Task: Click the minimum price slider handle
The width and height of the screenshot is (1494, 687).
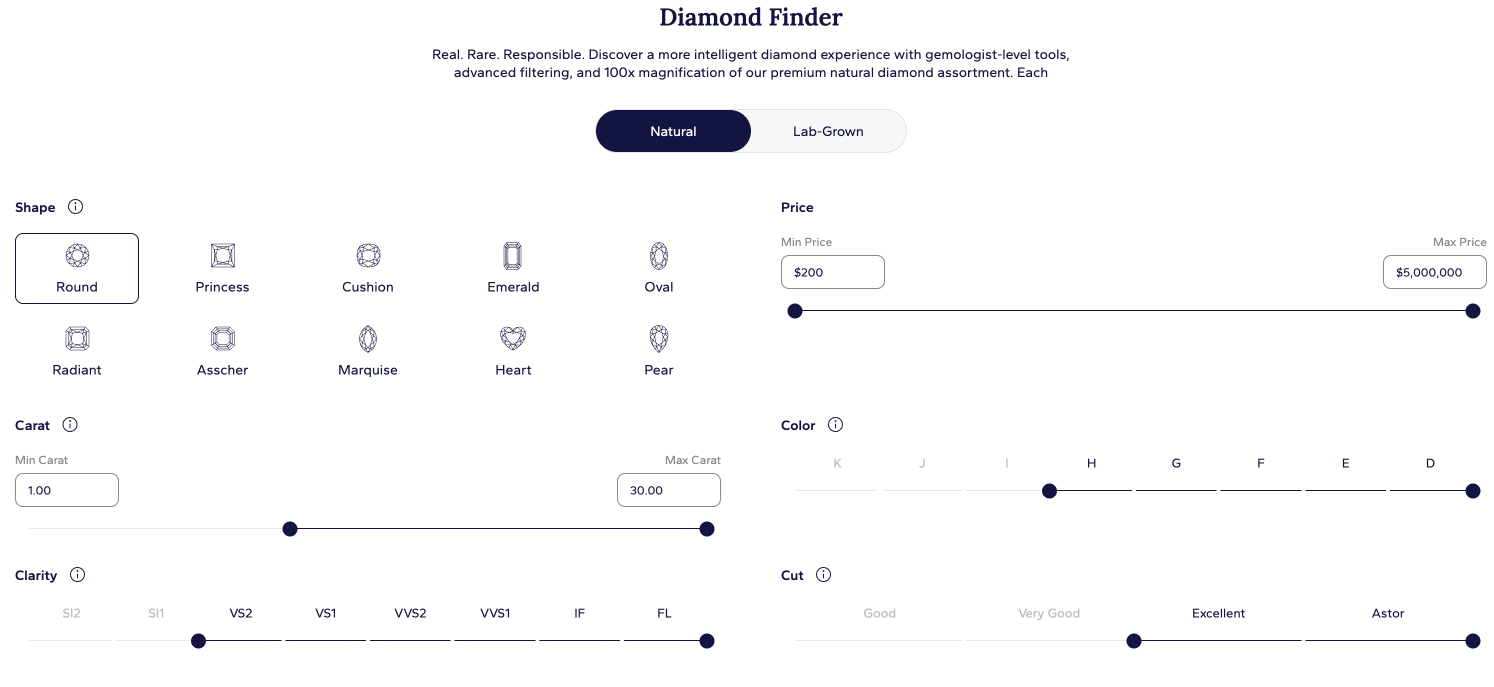Action: [x=795, y=311]
